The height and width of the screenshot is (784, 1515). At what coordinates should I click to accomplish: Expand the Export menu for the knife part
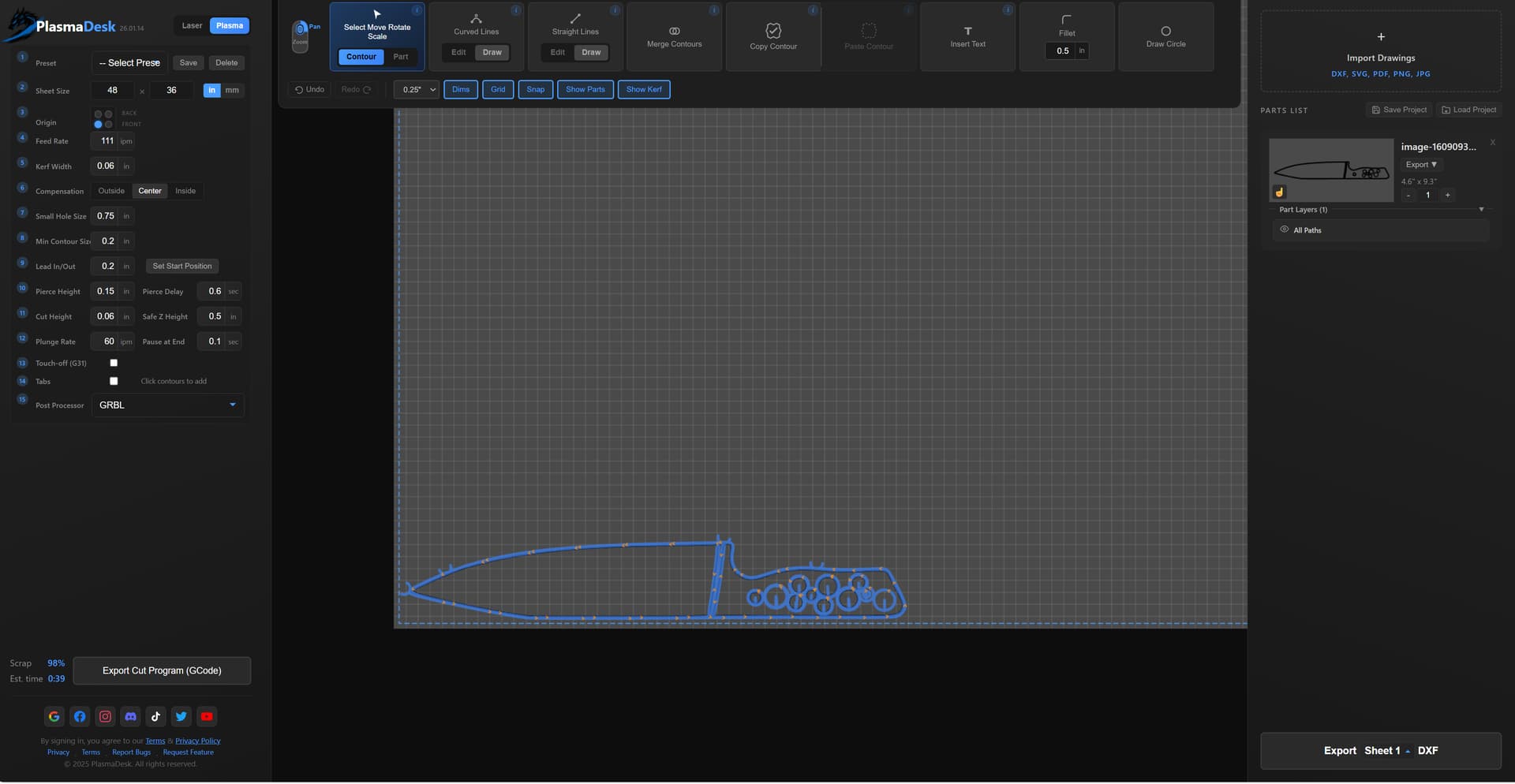1420,165
